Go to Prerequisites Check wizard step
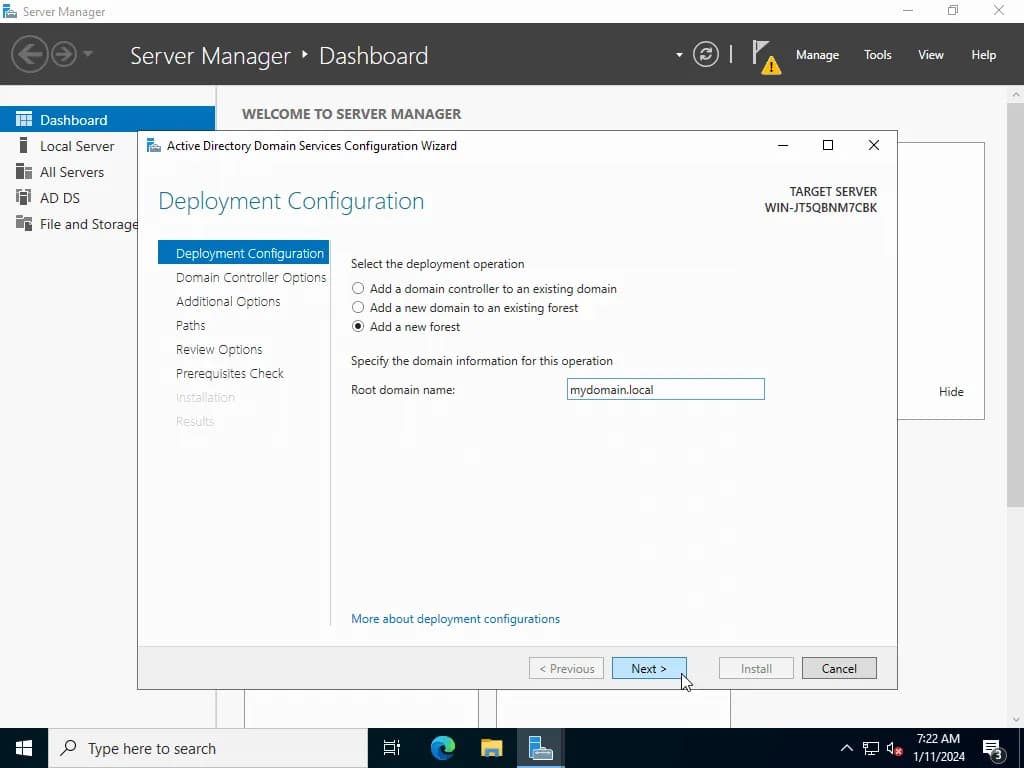Image resolution: width=1024 pixels, height=768 pixels. 230,373
